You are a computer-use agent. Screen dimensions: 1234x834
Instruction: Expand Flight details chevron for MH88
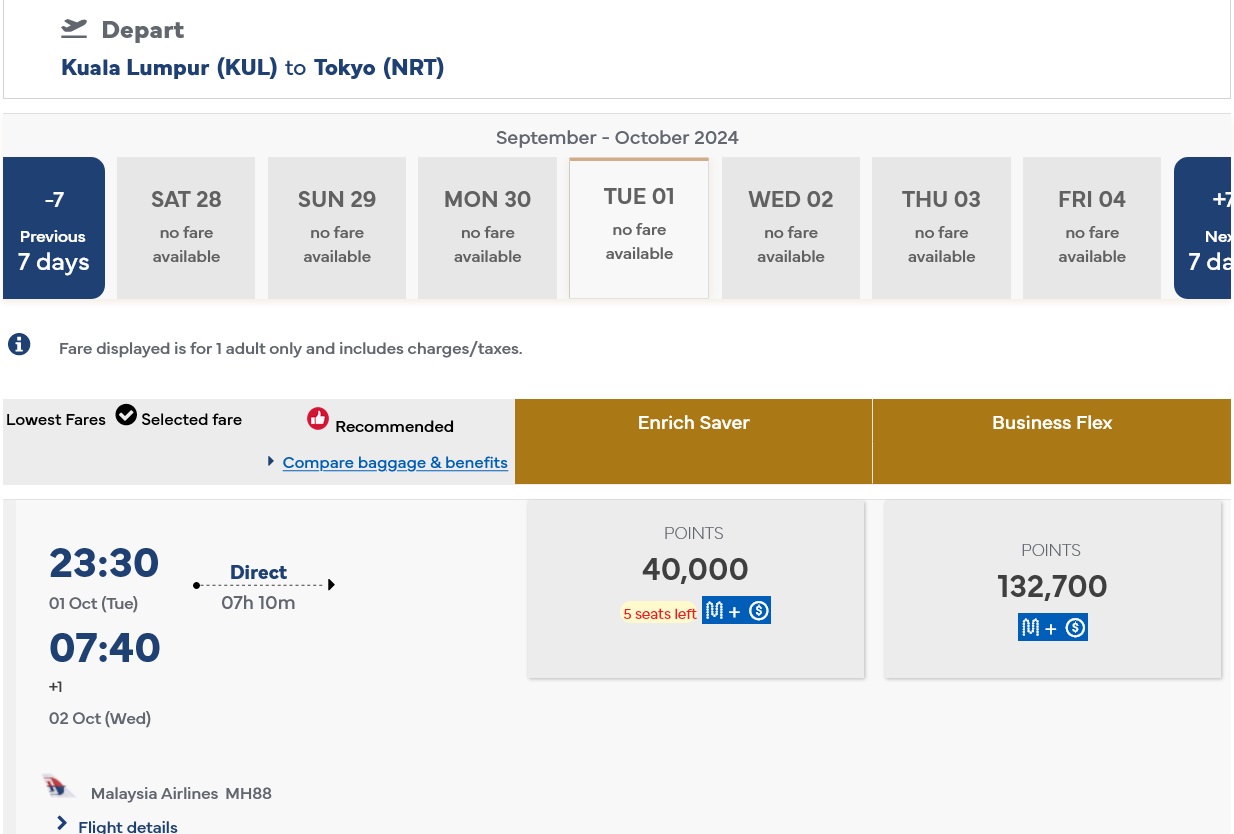(x=62, y=823)
